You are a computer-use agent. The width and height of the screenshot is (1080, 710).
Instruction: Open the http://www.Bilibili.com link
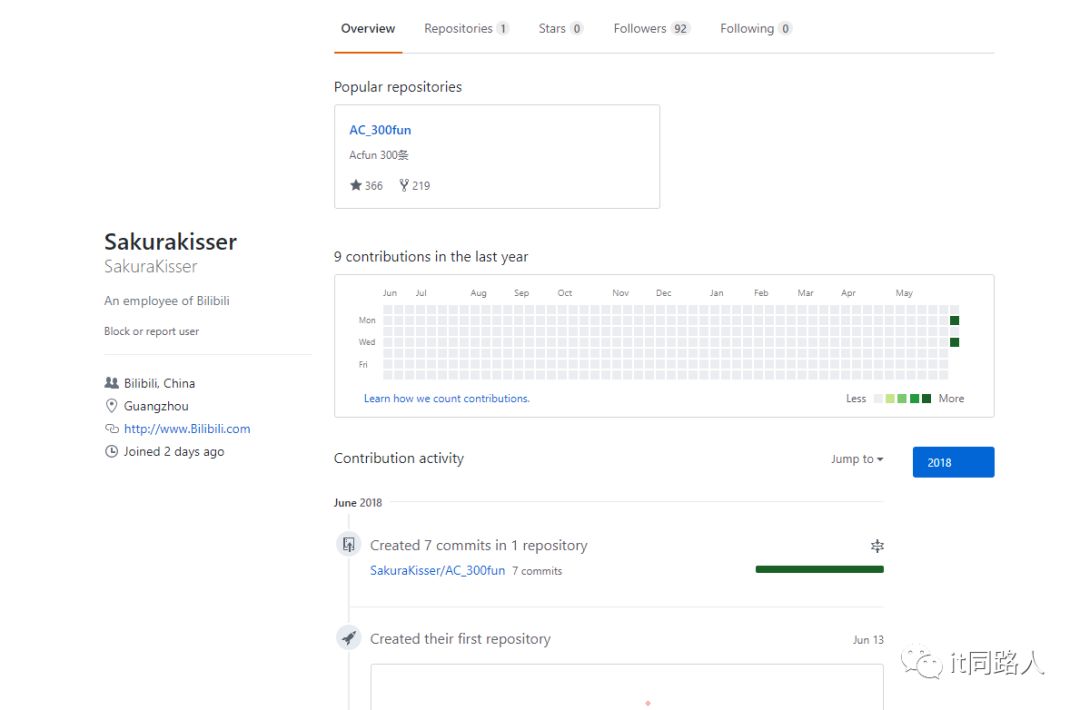tap(187, 428)
